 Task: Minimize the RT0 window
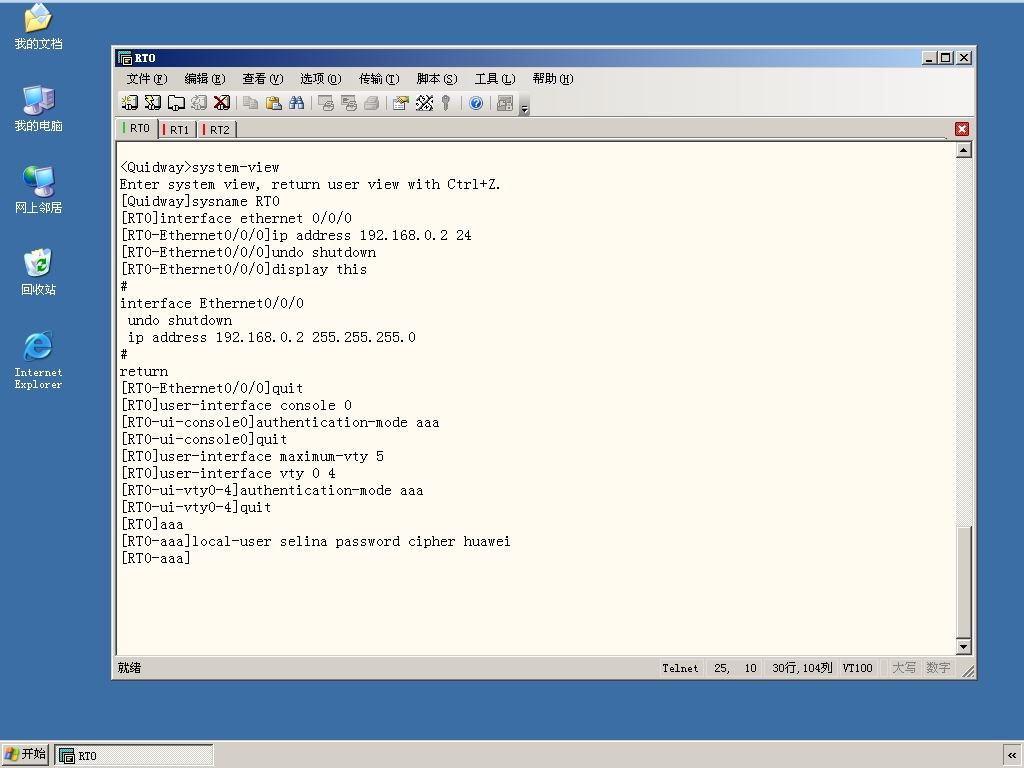point(929,58)
